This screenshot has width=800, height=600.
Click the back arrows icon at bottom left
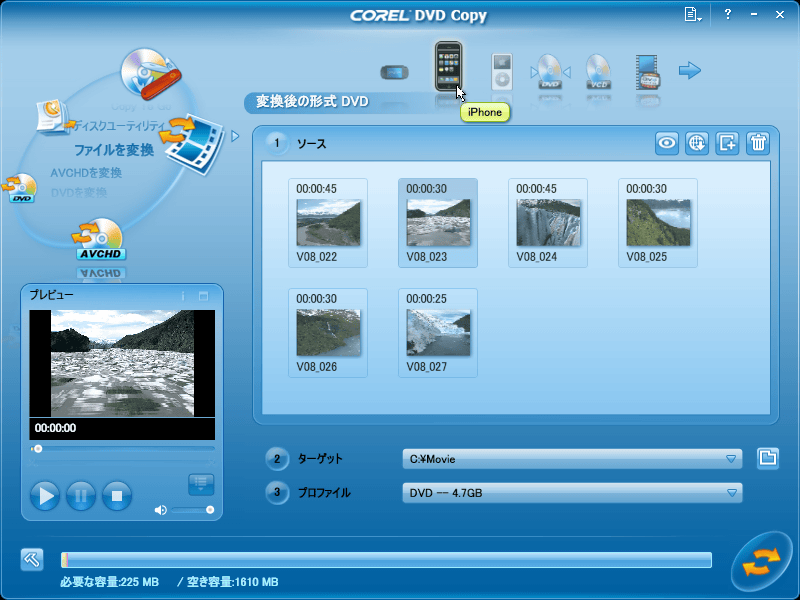[32, 559]
